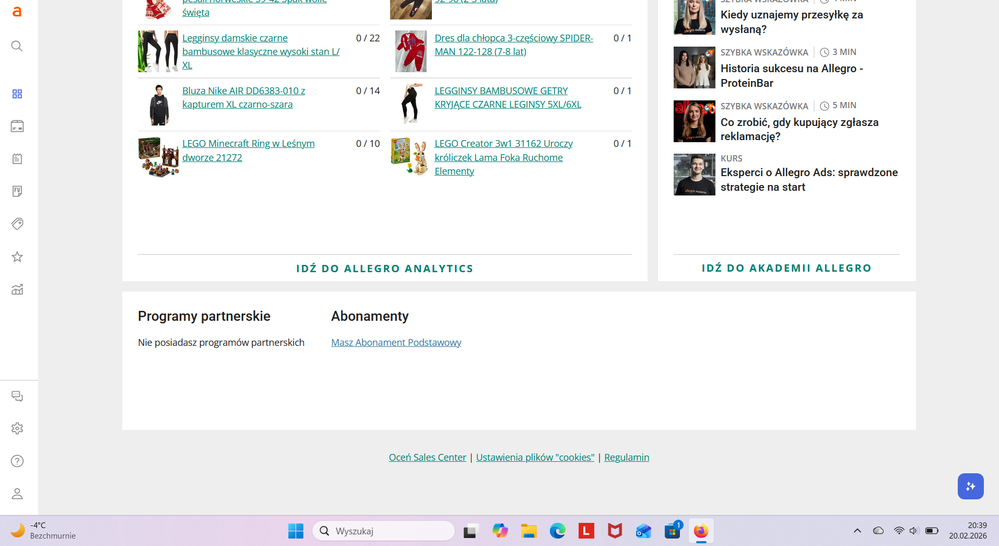Select the dashboard grid icon in the sidebar
This screenshot has width=999, height=546.
[17, 94]
